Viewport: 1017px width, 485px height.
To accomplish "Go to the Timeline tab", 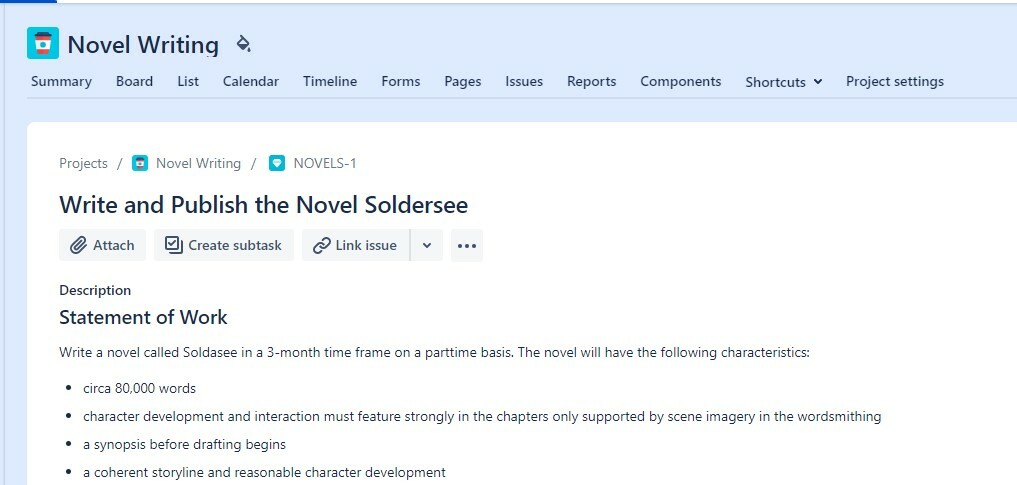I will [330, 82].
